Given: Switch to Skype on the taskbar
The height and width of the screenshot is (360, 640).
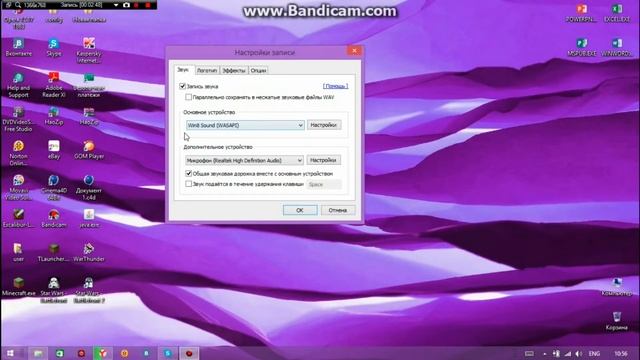Looking at the screenshot, I should tap(168, 353).
